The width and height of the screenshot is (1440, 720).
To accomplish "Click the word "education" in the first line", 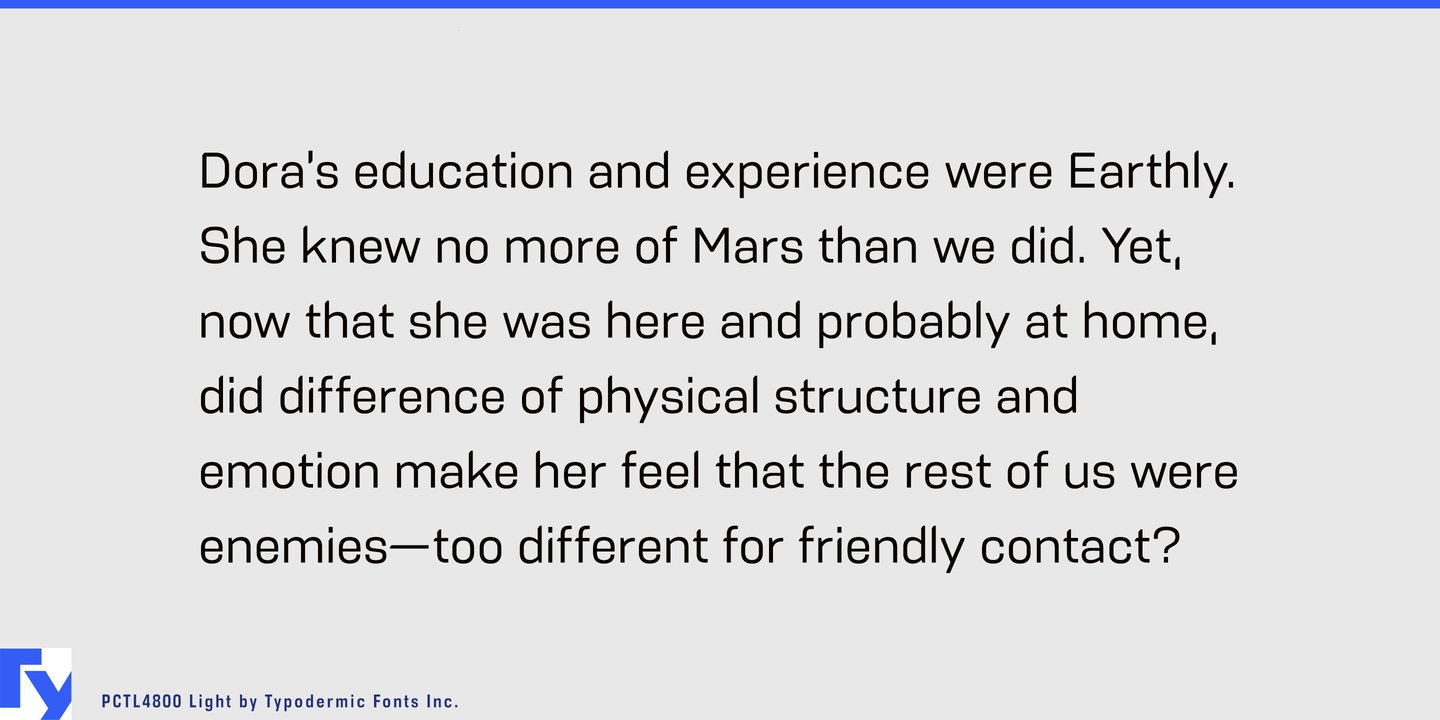I will [462, 173].
